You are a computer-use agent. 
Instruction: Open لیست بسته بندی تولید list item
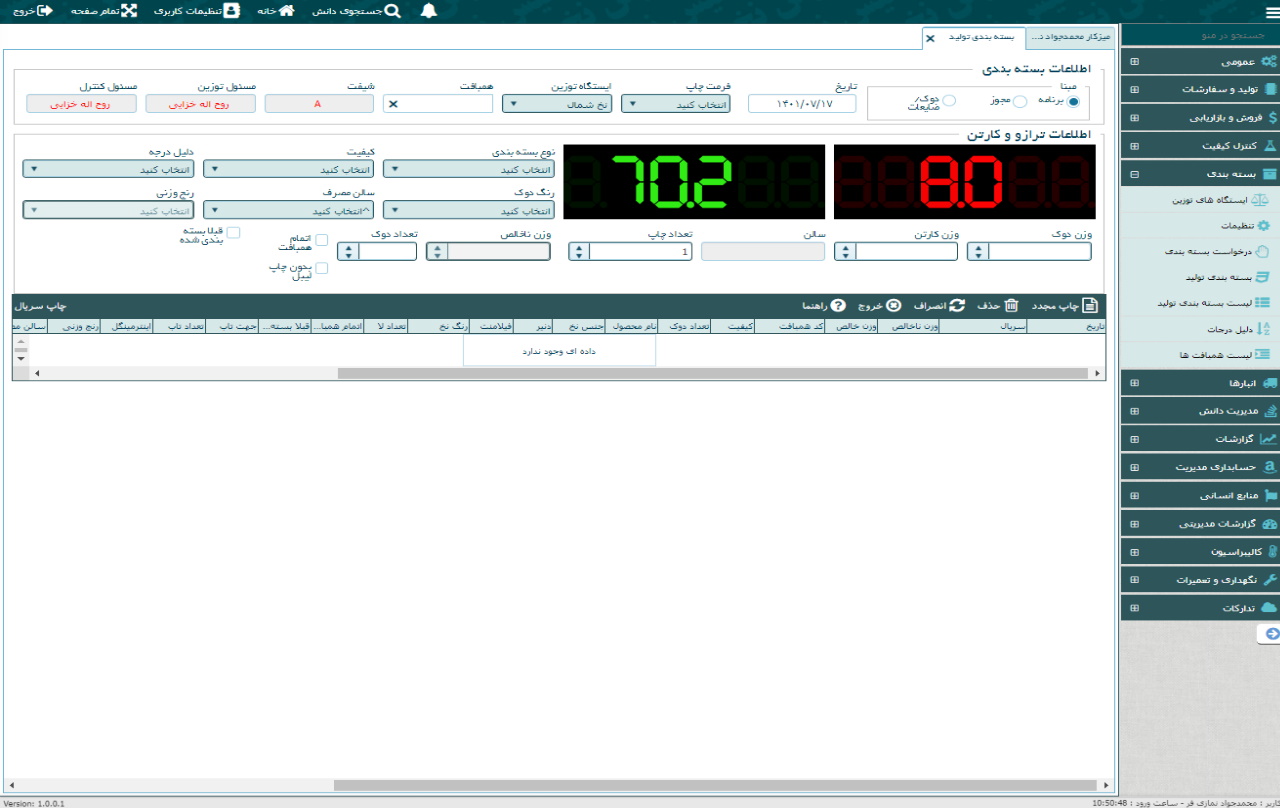tap(1214, 302)
